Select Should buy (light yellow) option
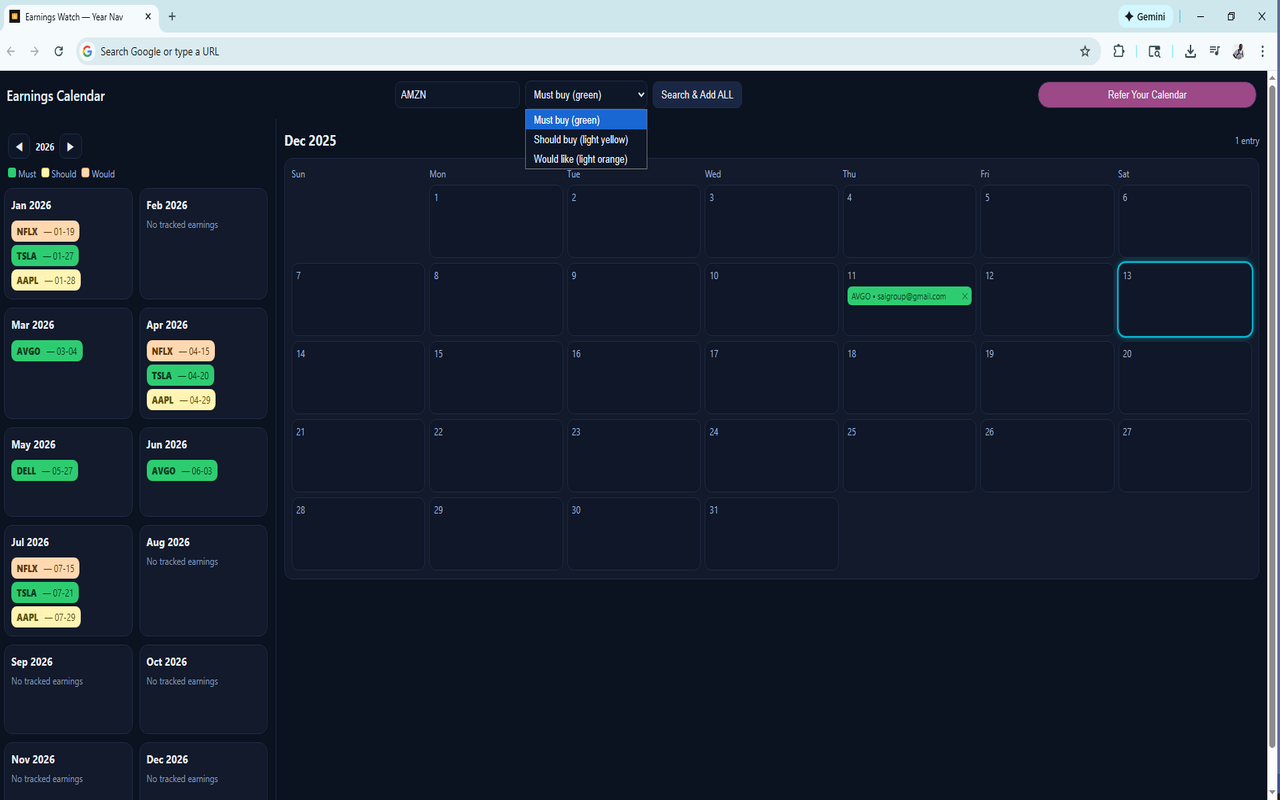The image size is (1280, 800). (580, 140)
